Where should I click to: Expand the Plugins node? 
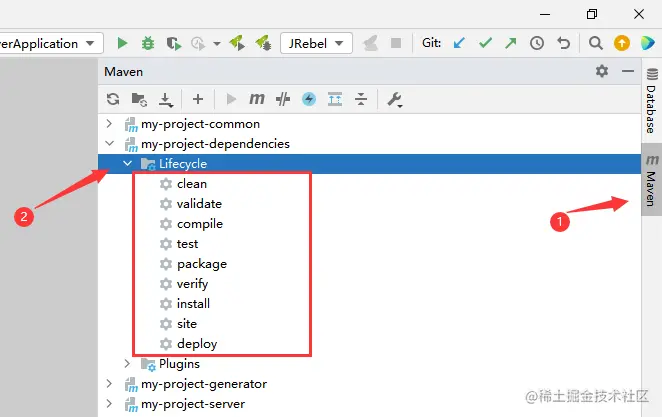127,363
